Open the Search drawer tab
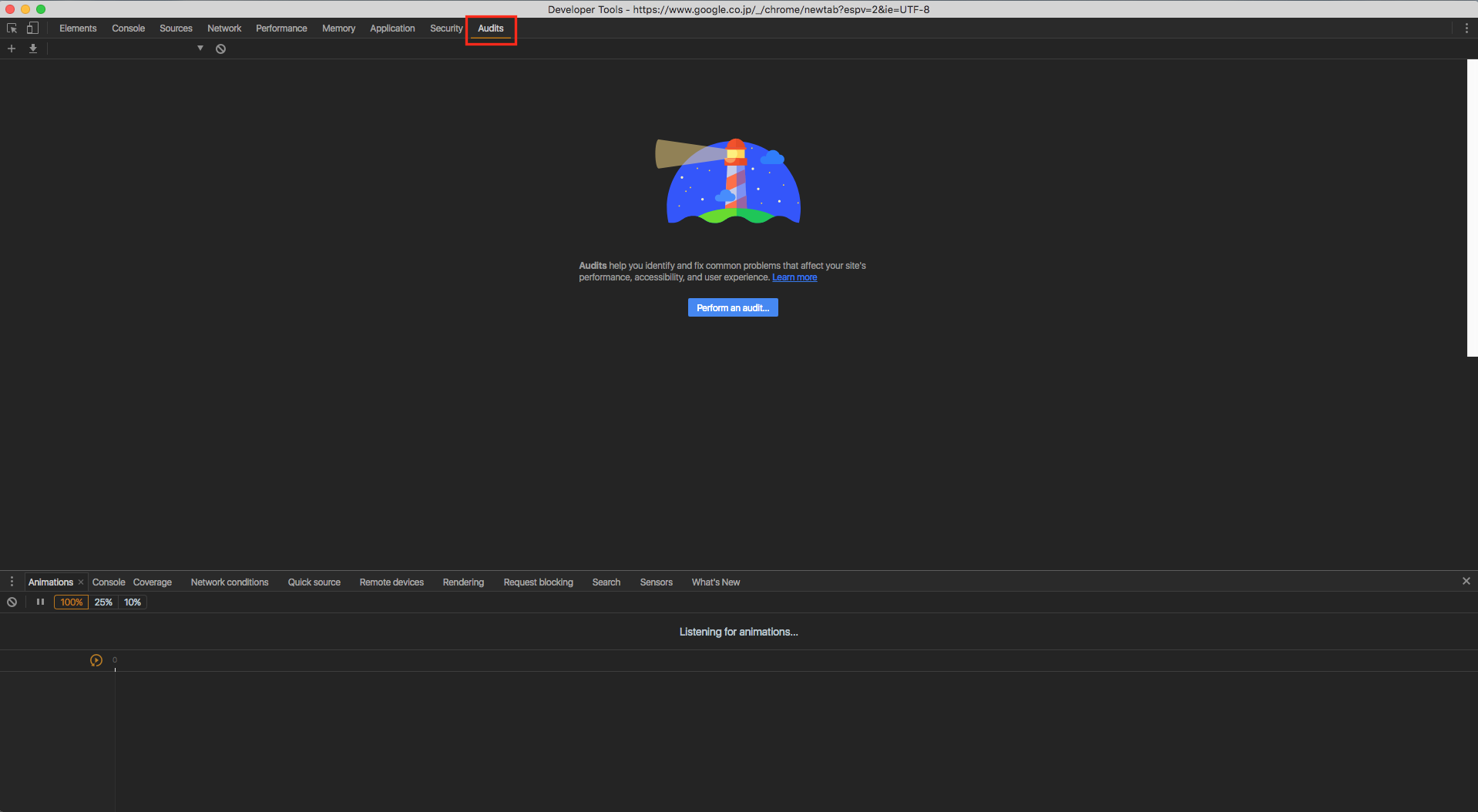1478x812 pixels. click(606, 582)
